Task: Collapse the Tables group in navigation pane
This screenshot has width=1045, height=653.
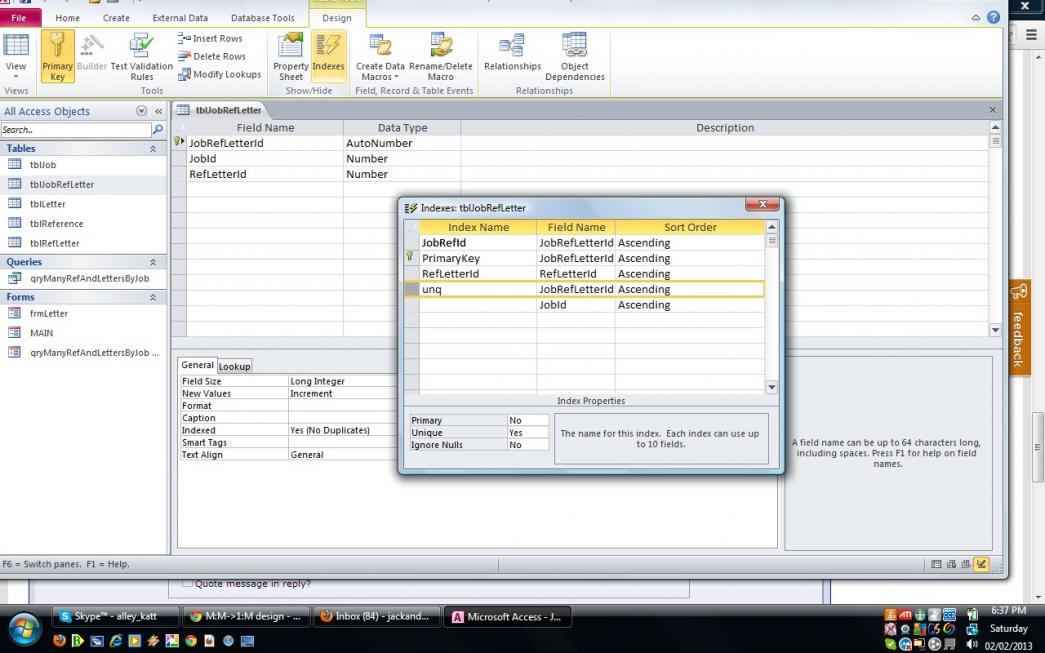Action: [x=153, y=149]
